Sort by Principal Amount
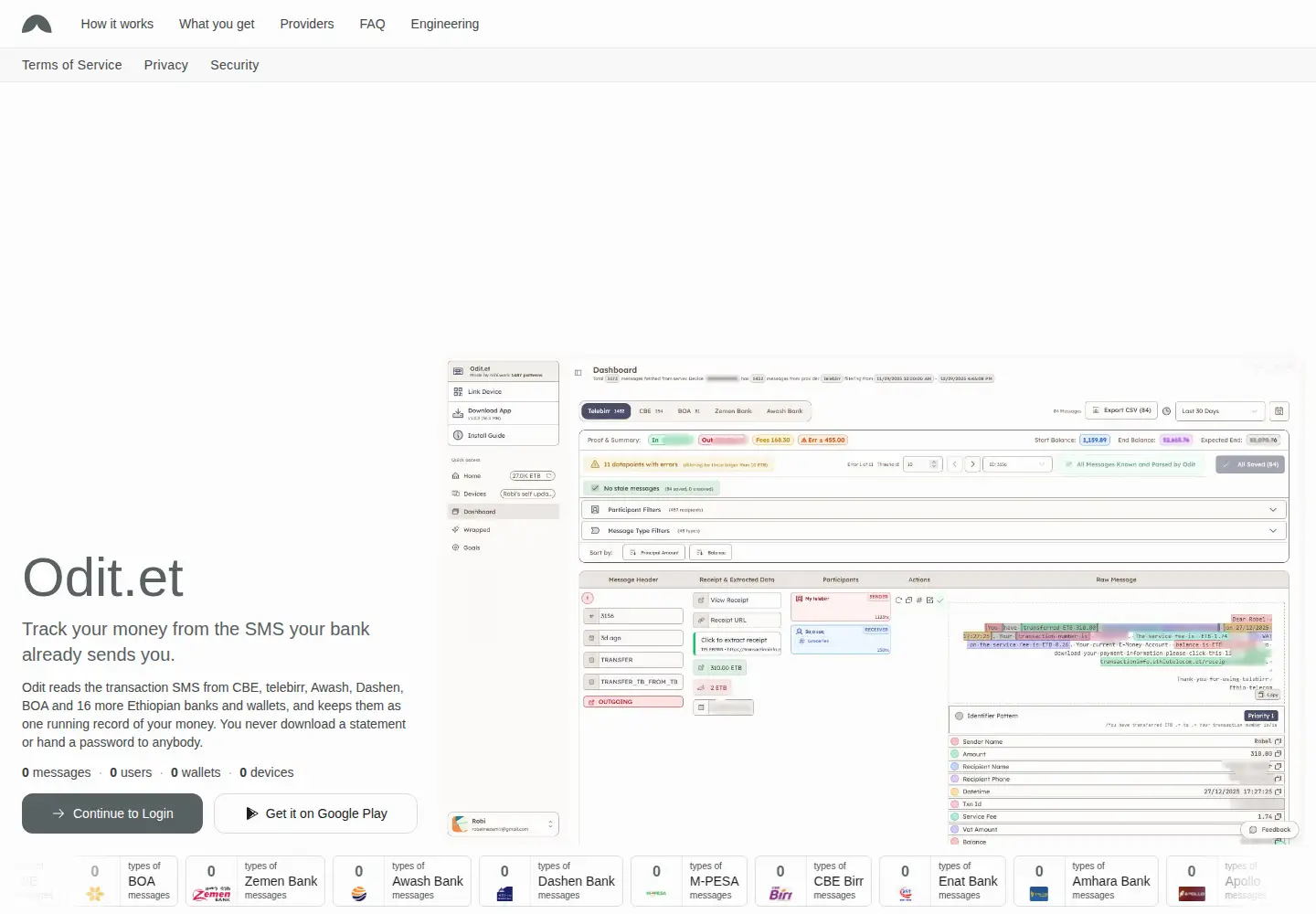The image size is (1316, 914). [x=654, y=553]
